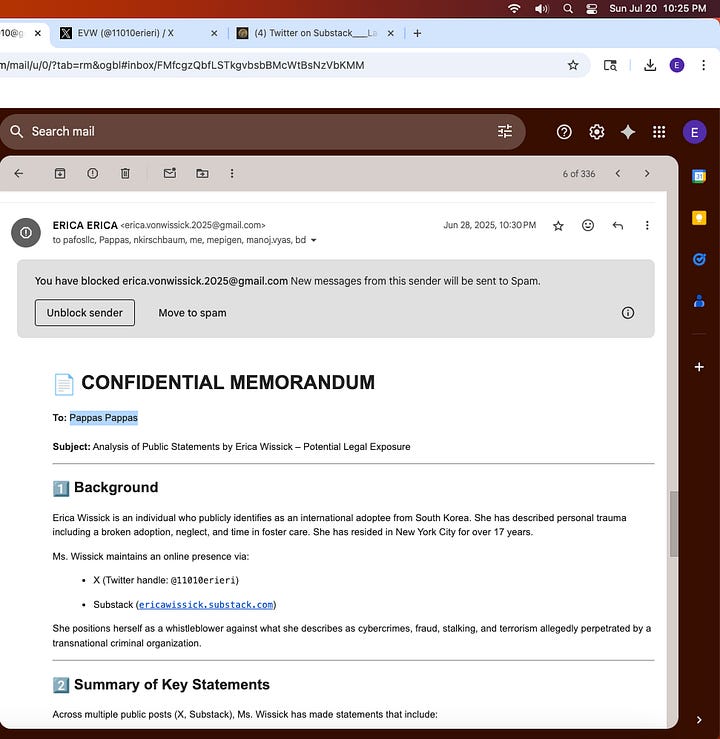Close the Twitter on Substack tab
The width and height of the screenshot is (720, 739).
tap(391, 33)
